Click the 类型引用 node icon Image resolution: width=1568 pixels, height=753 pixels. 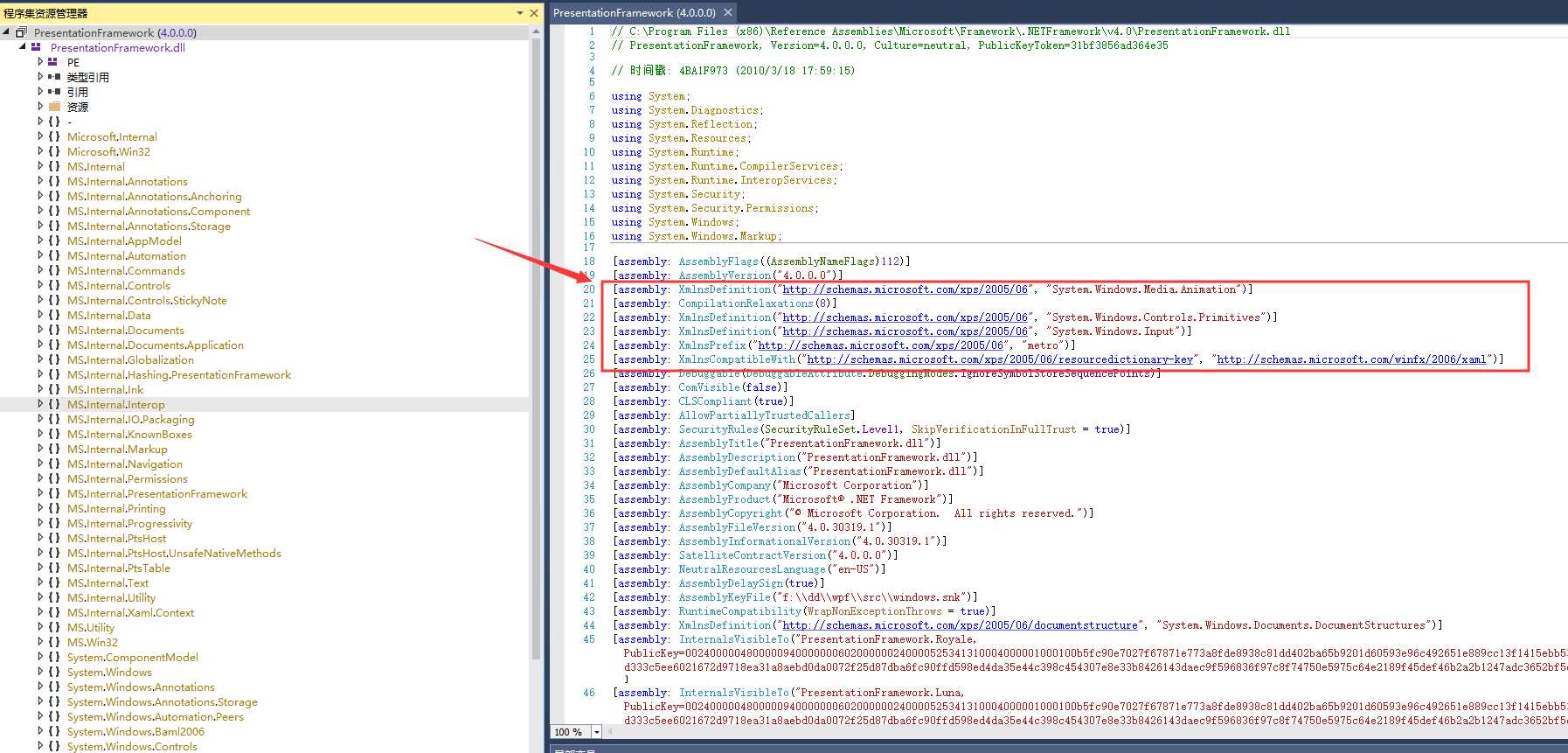click(53, 77)
